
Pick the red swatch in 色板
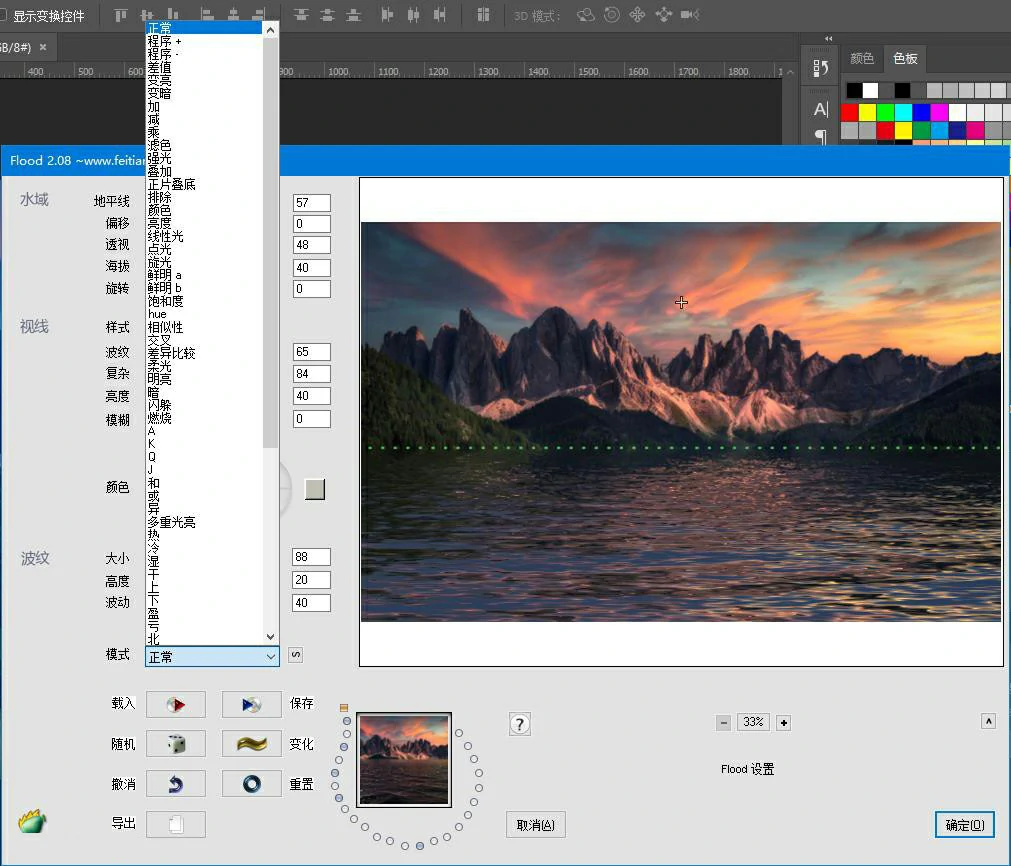[x=850, y=112]
